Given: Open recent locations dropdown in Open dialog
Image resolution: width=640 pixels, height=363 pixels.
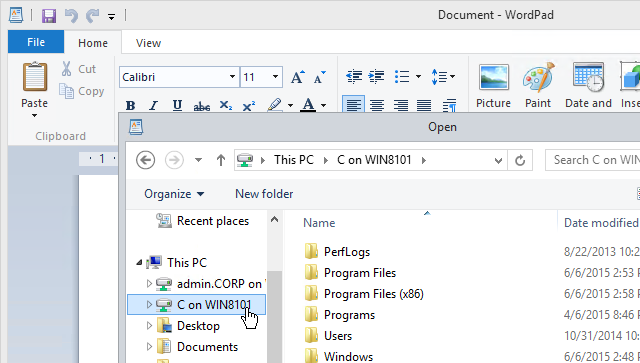Looking at the screenshot, I should coord(198,160).
